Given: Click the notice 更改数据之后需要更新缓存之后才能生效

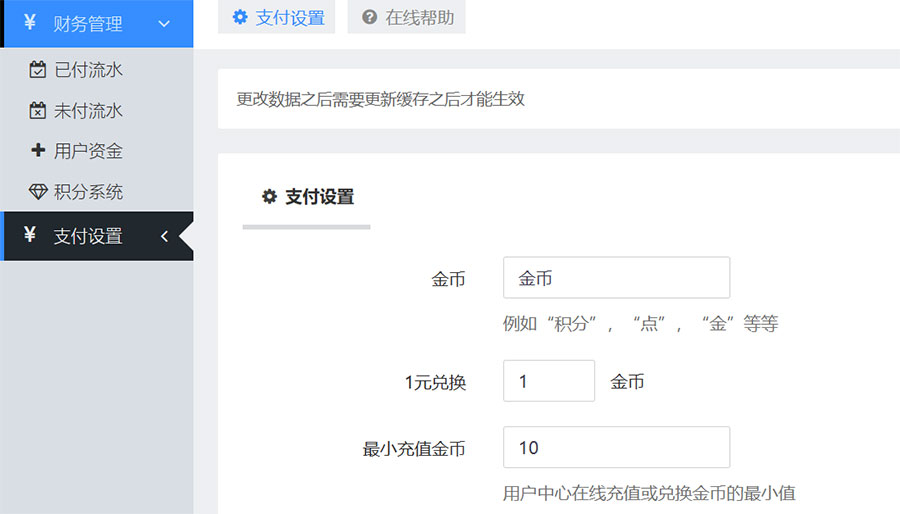Looking at the screenshot, I should [x=381, y=99].
